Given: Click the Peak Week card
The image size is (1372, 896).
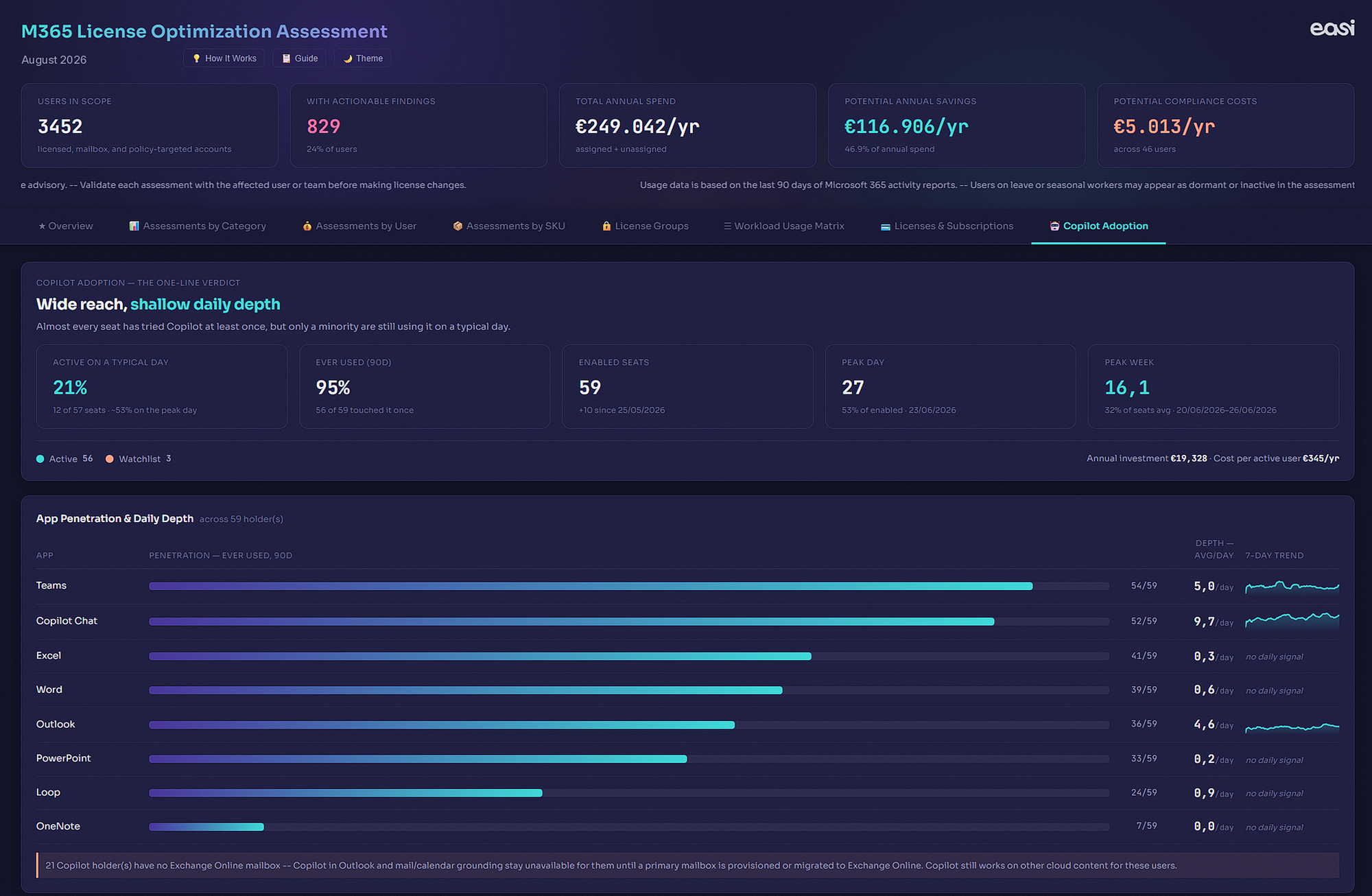Looking at the screenshot, I should (x=1214, y=387).
